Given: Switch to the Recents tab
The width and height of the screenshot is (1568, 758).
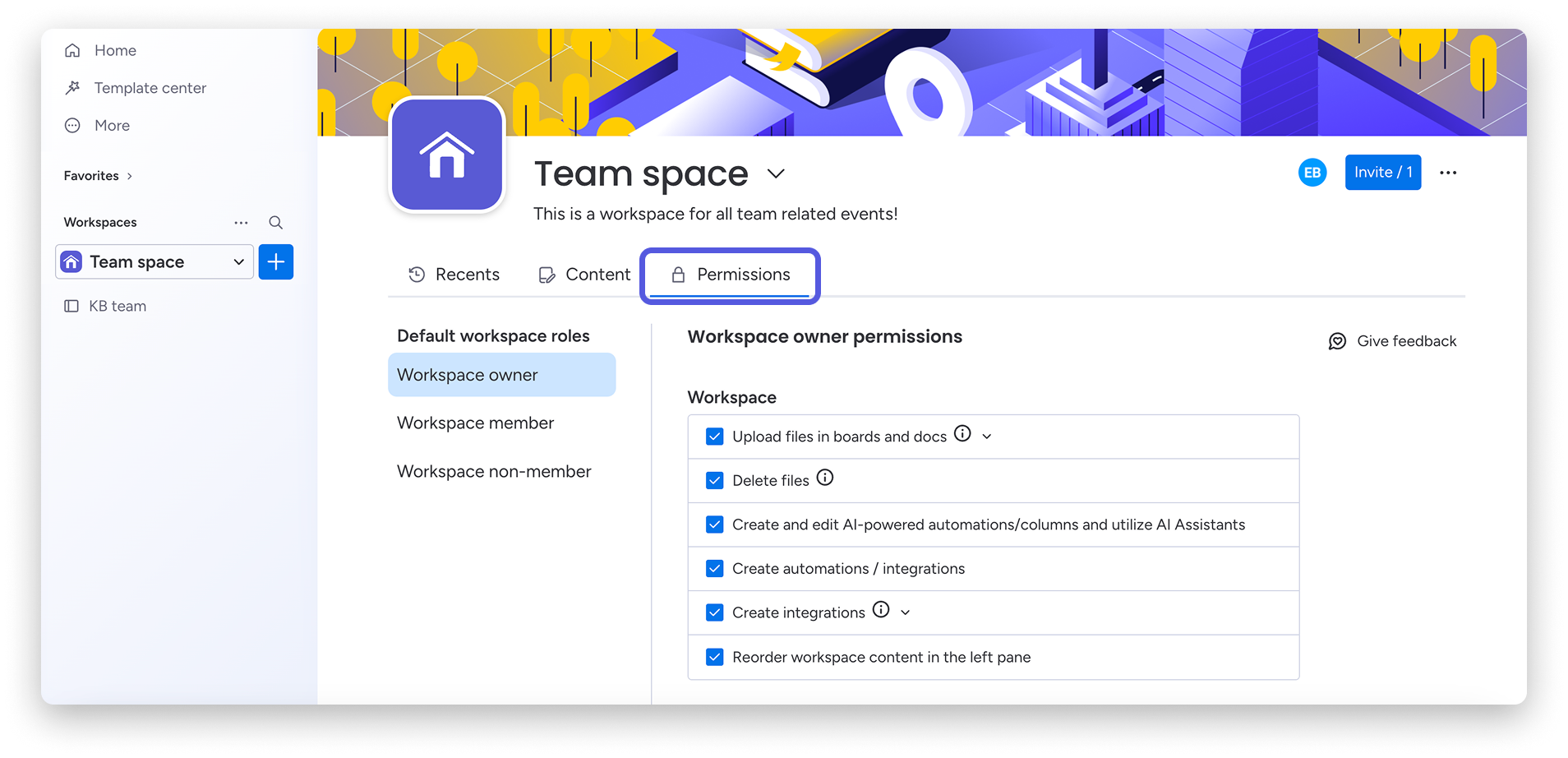Looking at the screenshot, I should coord(454,275).
